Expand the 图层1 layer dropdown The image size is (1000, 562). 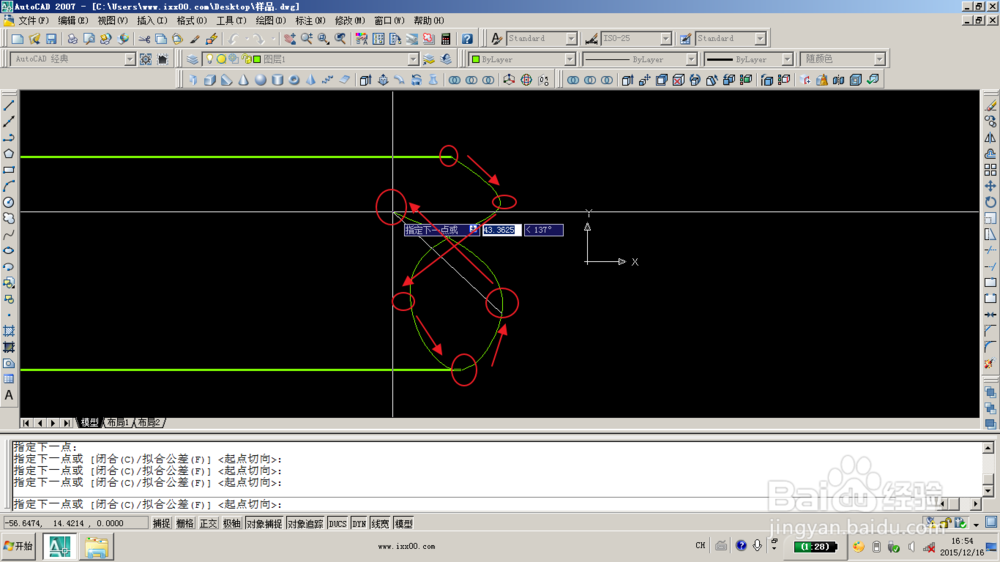(x=413, y=59)
